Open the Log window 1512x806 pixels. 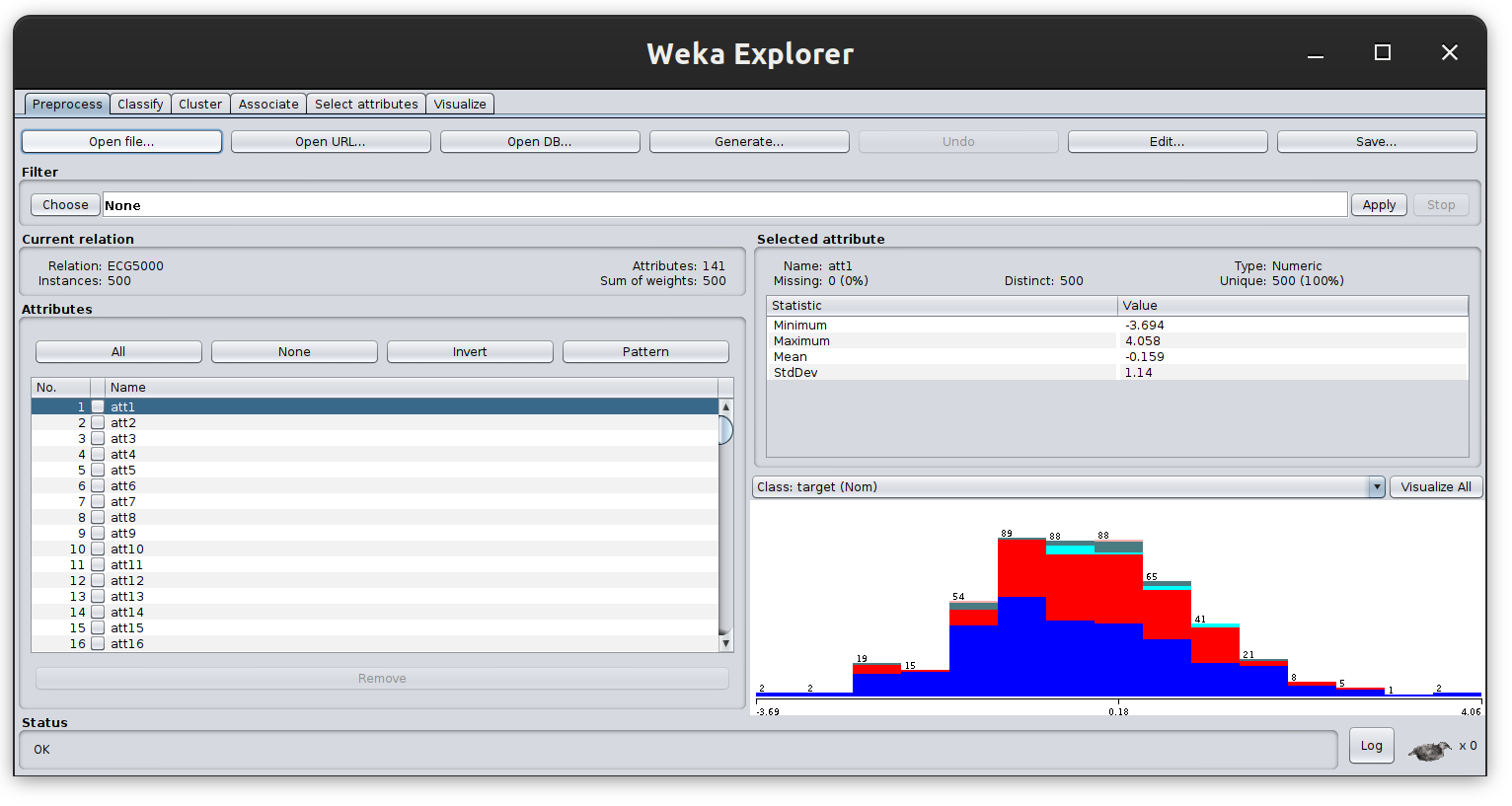[x=1372, y=745]
